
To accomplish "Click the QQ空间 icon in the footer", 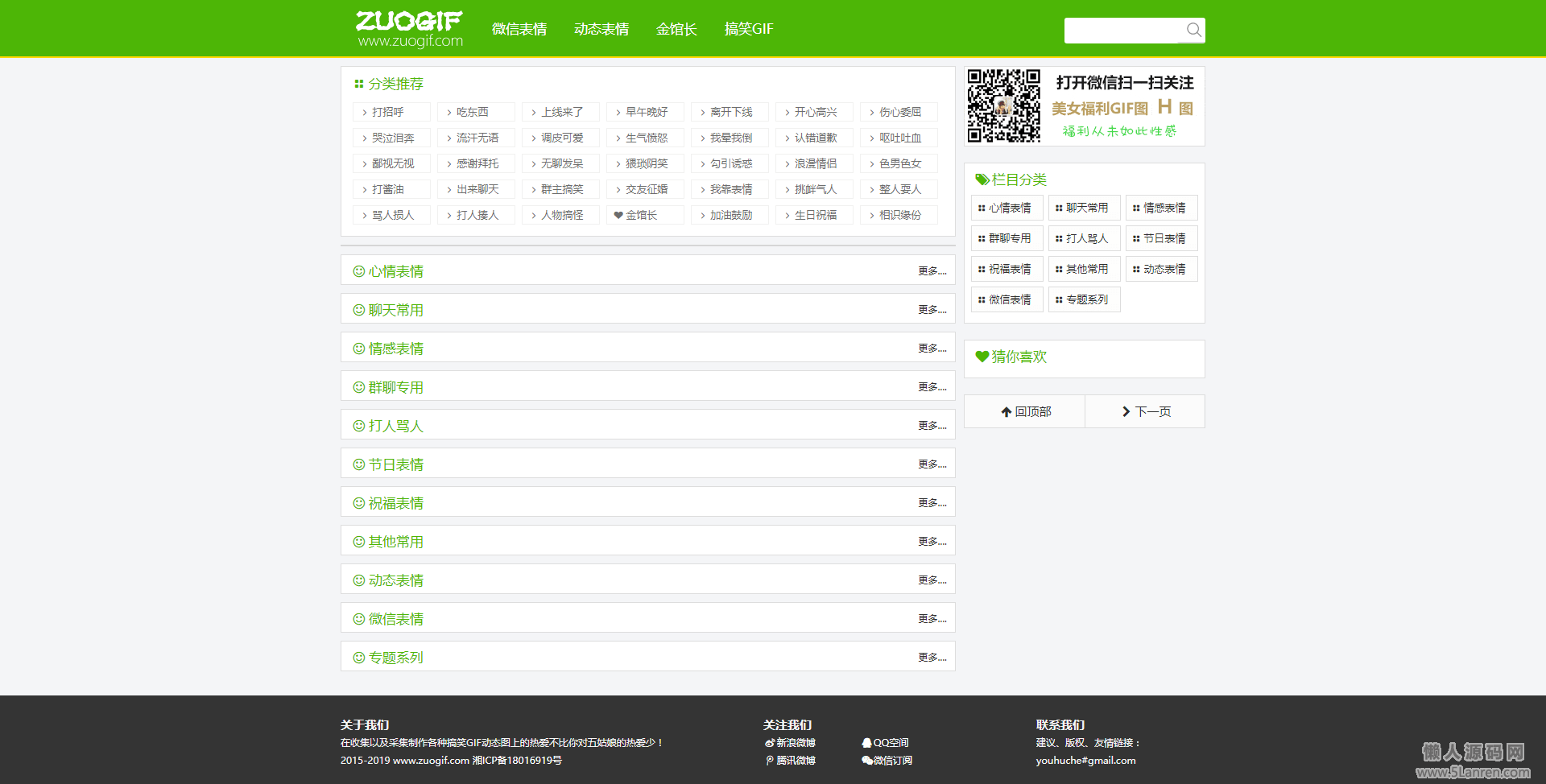I will click(x=866, y=743).
